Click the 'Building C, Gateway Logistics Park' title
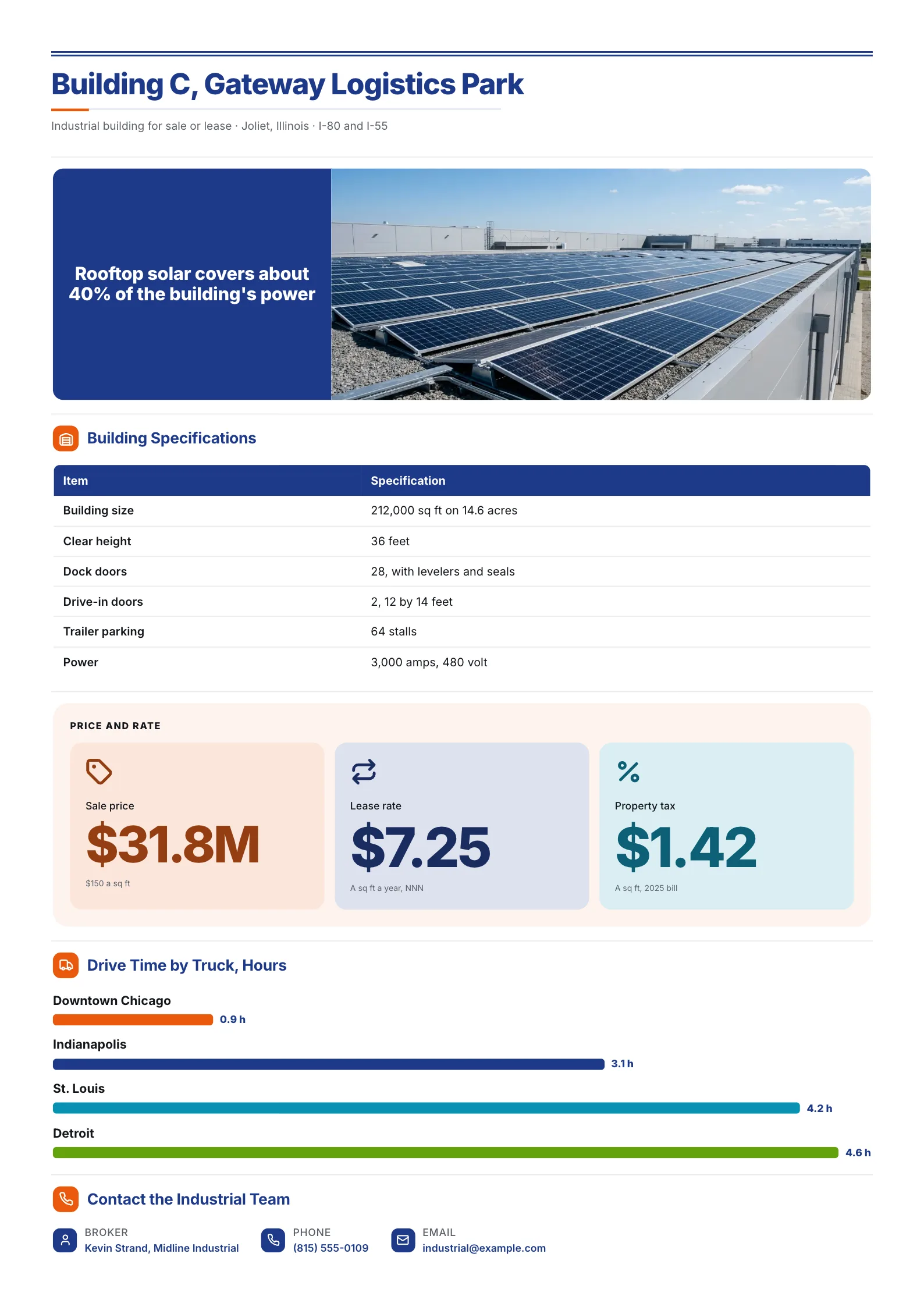Screen dimensions: 924x1307 pyautogui.click(x=287, y=84)
